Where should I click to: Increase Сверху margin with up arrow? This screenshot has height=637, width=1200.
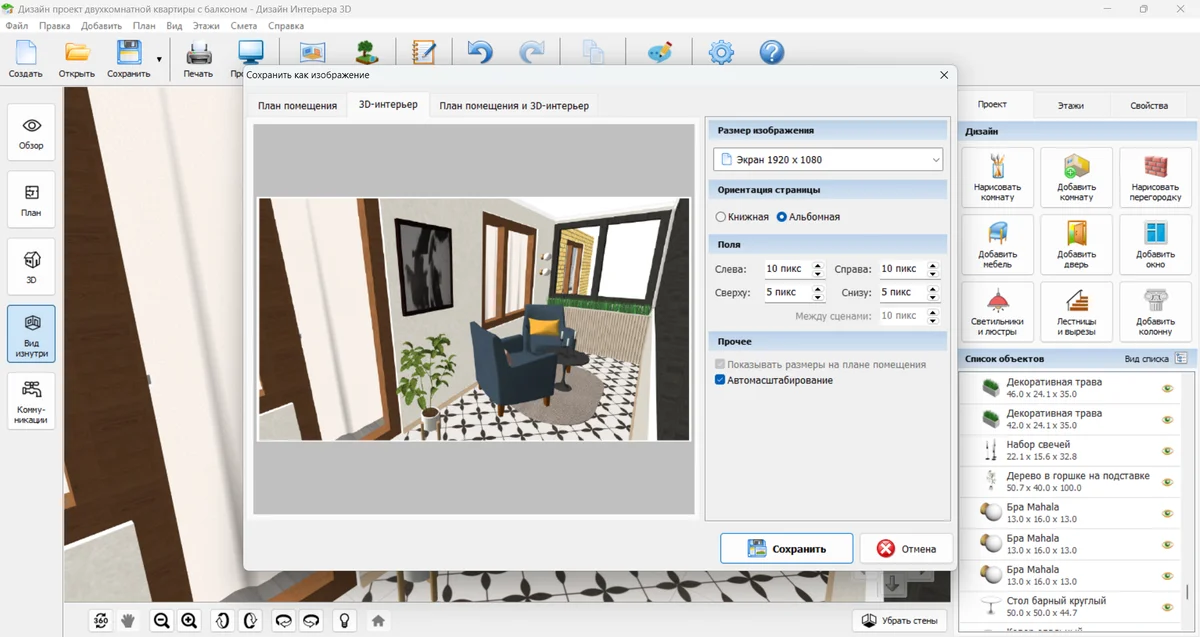[818, 288]
